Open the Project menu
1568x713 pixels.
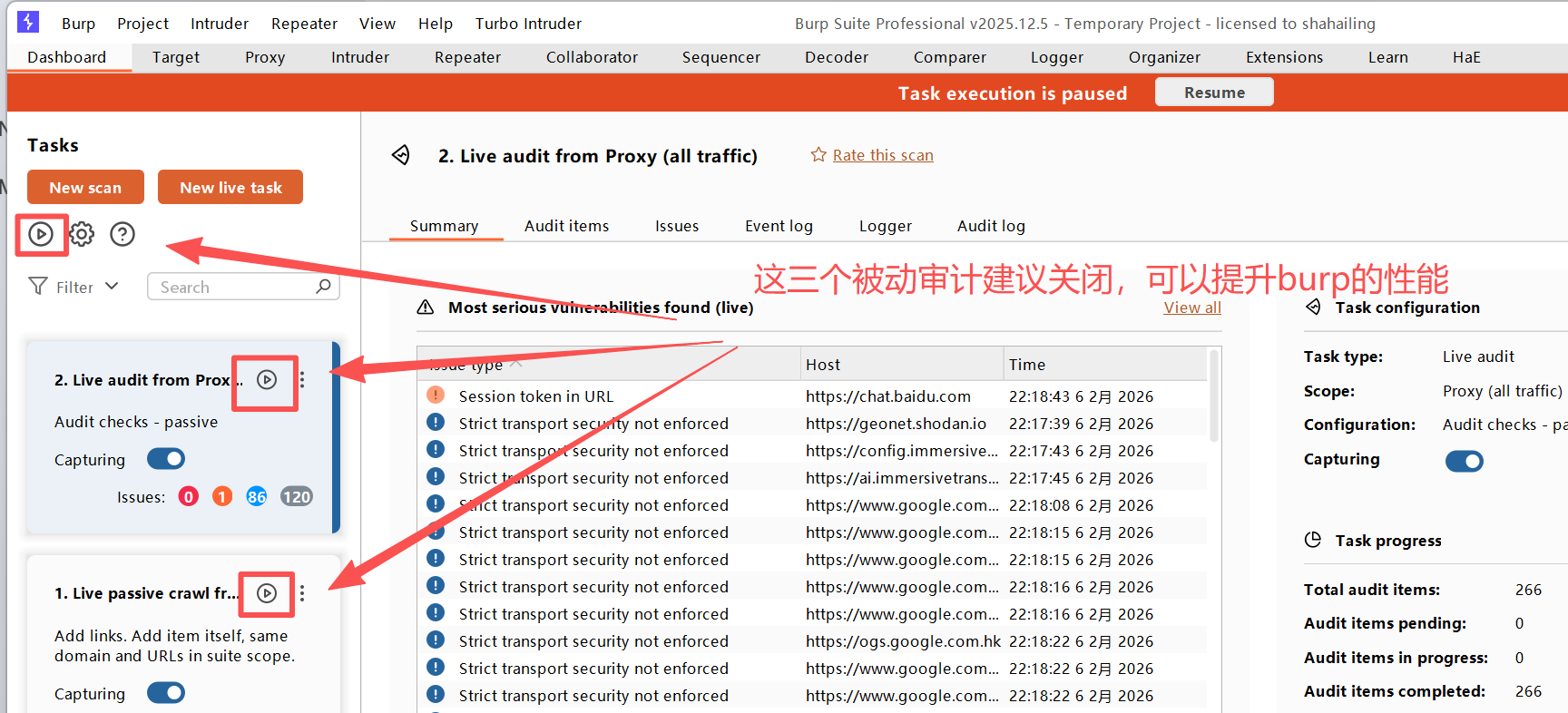[142, 24]
